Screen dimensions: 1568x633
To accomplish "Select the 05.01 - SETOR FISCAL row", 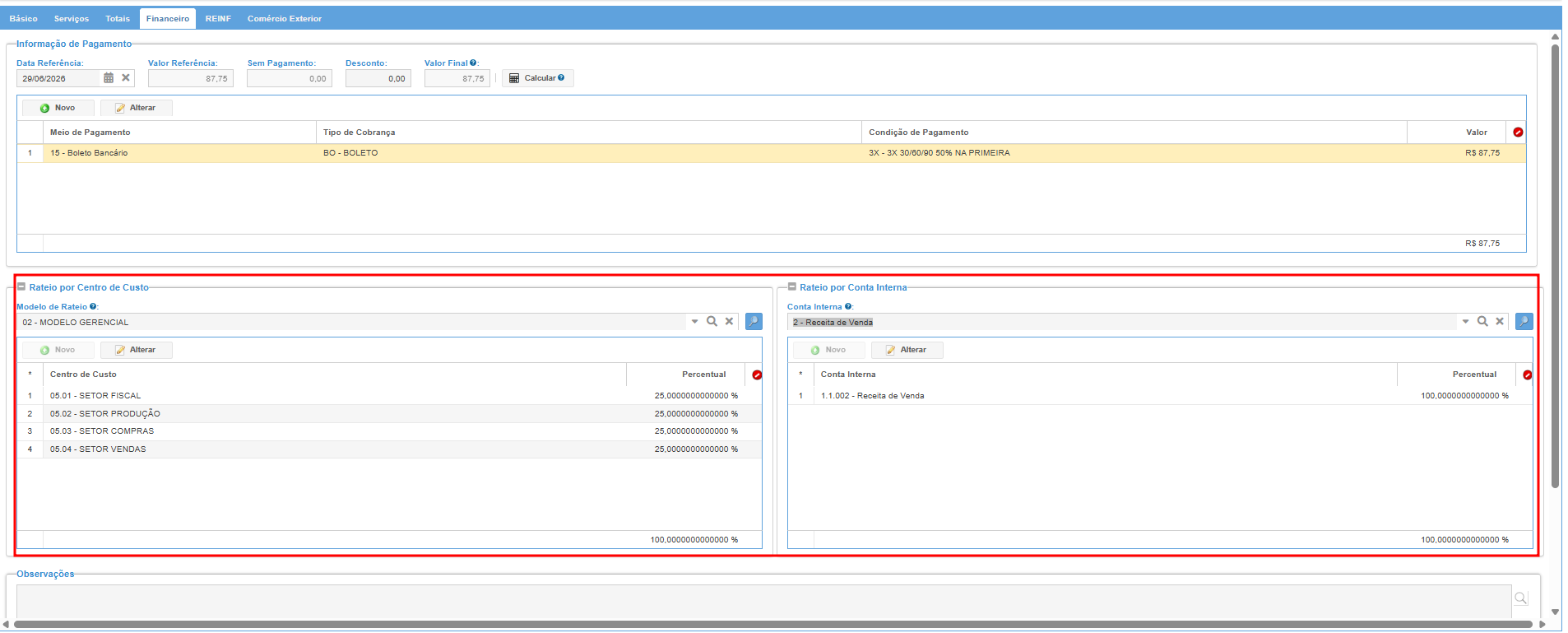I will (x=389, y=396).
